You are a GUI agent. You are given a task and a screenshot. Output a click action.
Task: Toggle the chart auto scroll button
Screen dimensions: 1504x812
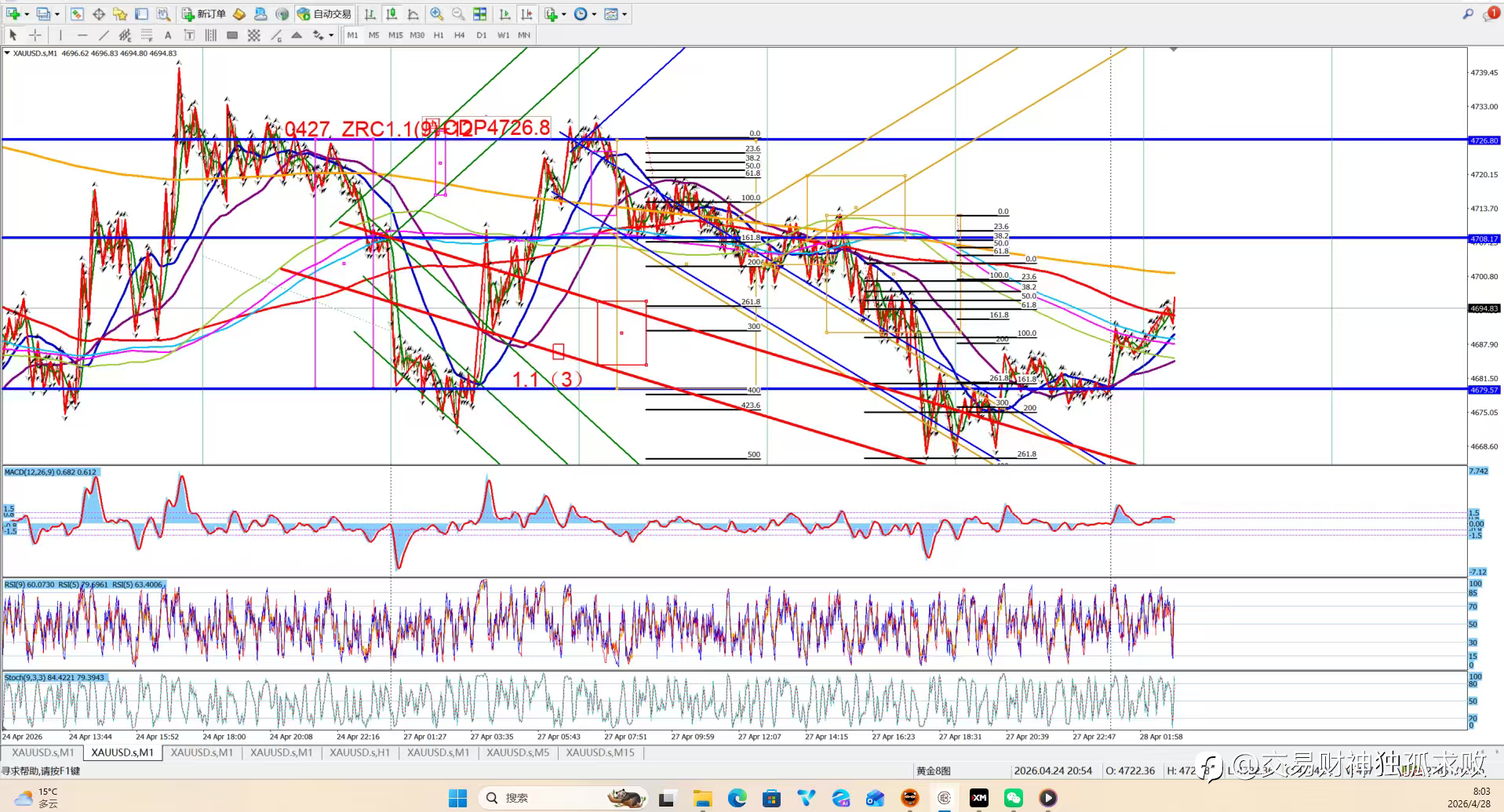505,14
